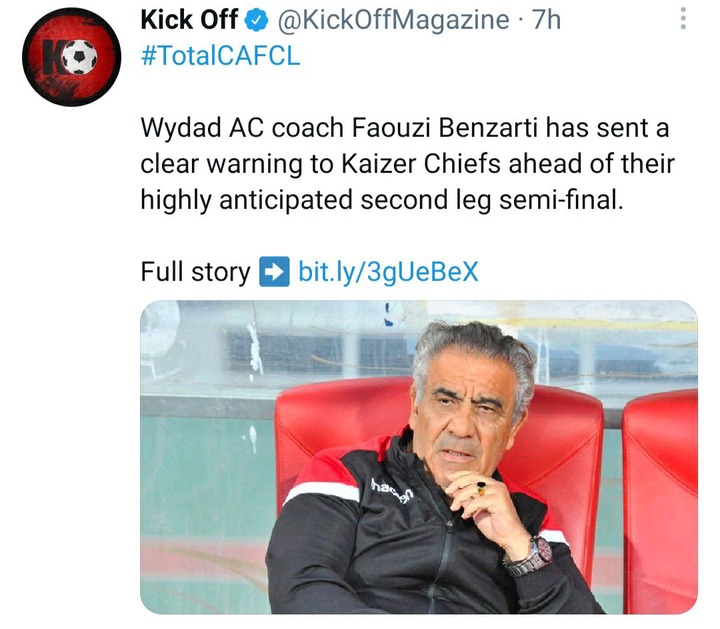Click the right arrow emoji before the link
This screenshot has width=720, height=629.
pyautogui.click(x=273, y=271)
